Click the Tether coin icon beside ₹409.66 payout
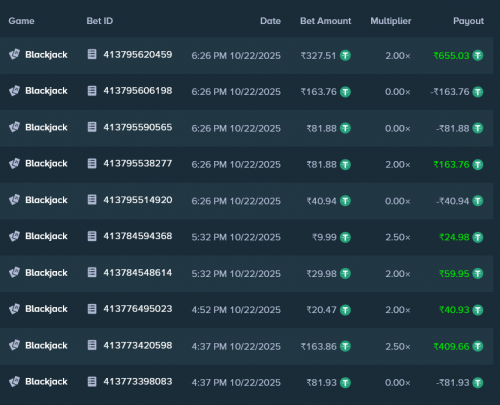Image resolution: width=500 pixels, height=405 pixels. [x=478, y=346]
